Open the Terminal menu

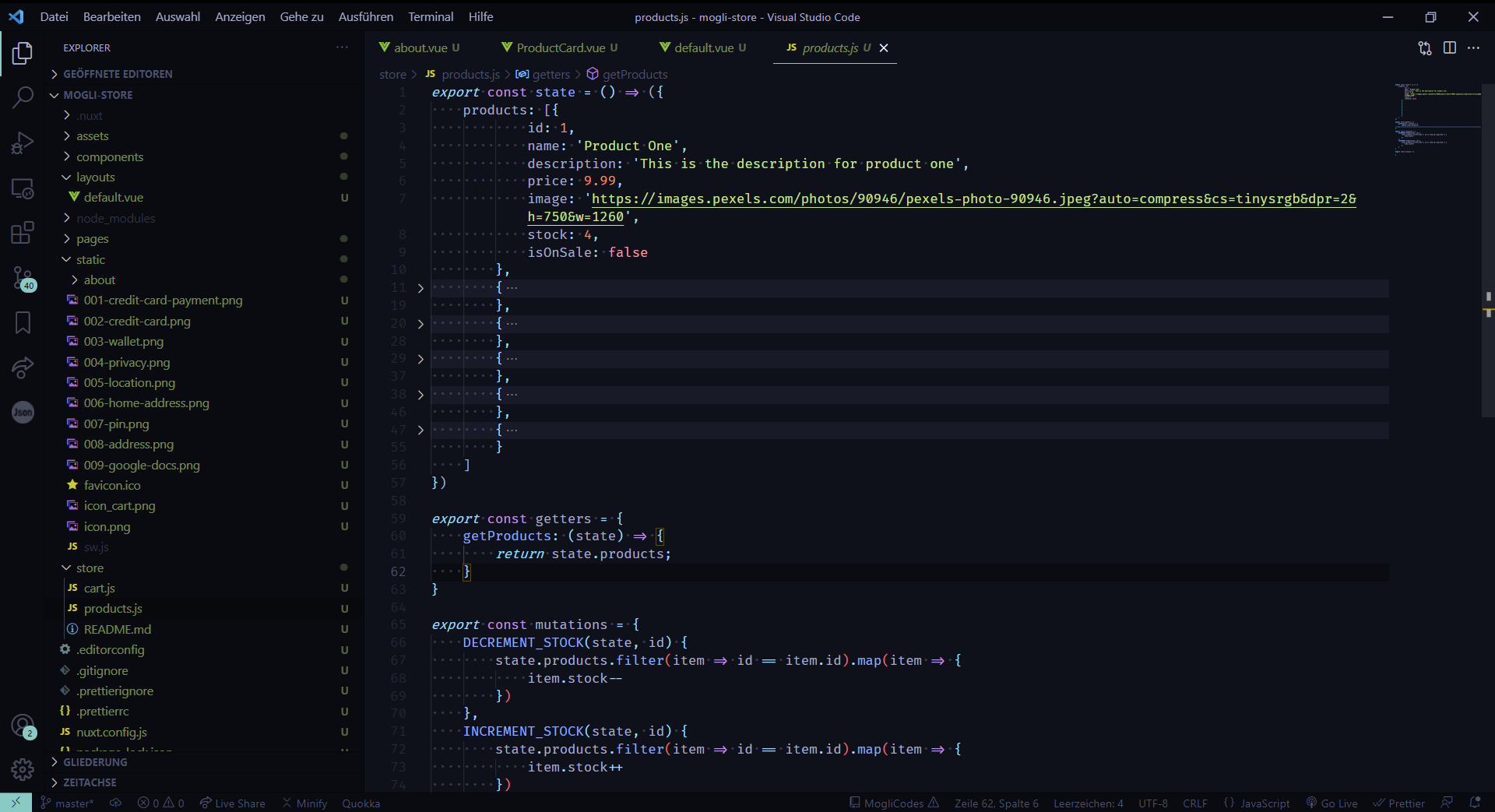pos(430,16)
